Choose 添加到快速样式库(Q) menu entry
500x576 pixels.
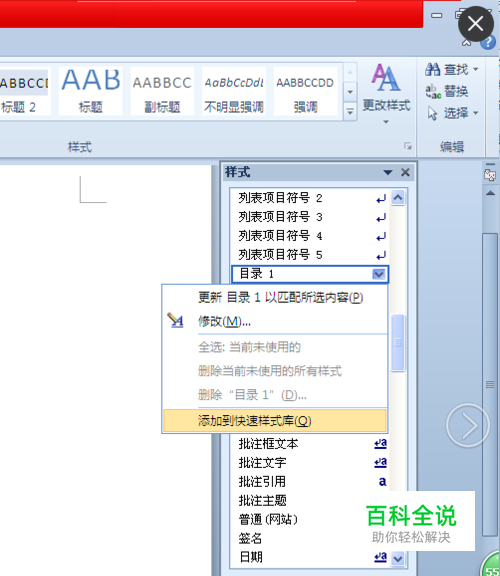275,421
